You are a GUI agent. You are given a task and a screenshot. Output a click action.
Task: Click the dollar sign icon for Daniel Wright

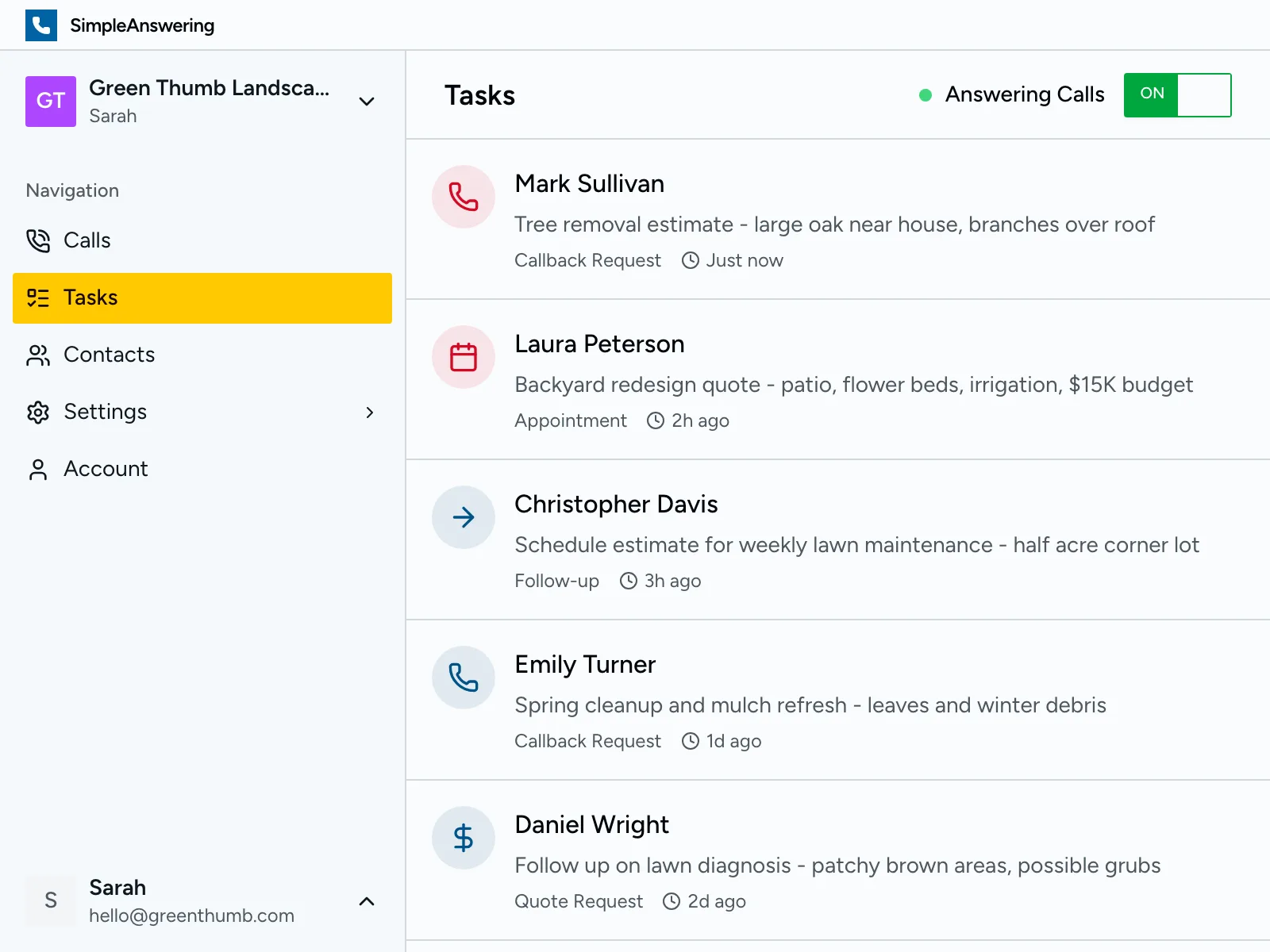tap(464, 838)
